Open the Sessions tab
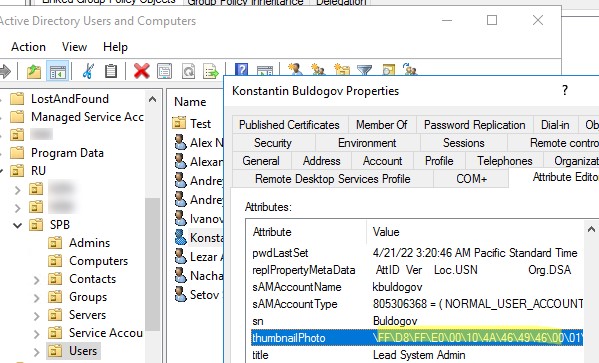 point(463,143)
